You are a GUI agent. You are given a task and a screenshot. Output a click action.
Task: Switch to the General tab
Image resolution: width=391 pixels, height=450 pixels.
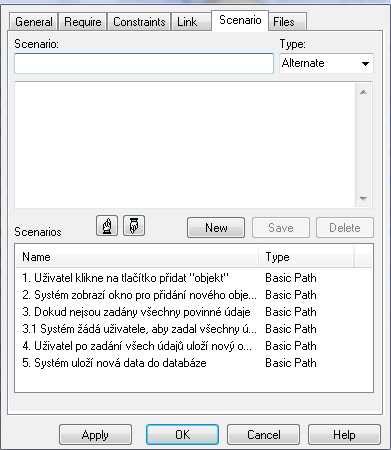[34, 22]
